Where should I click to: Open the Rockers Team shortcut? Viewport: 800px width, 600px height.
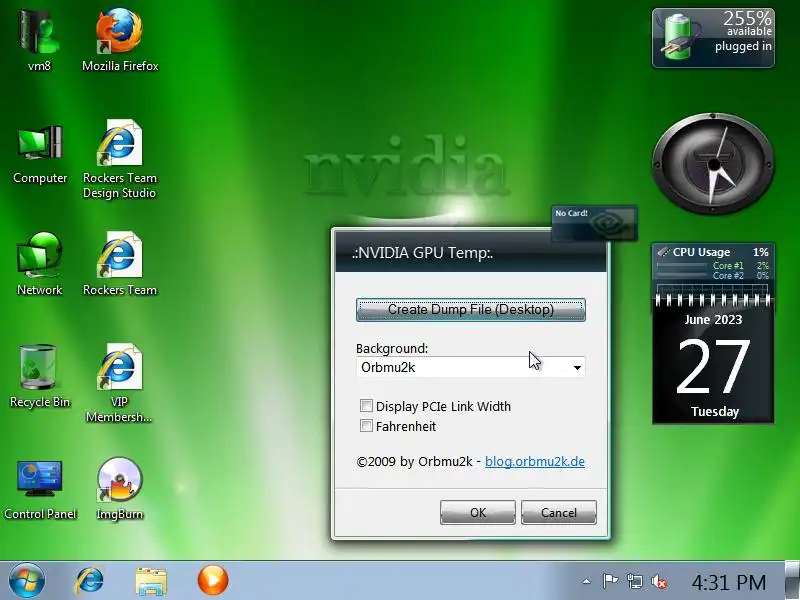tap(119, 263)
